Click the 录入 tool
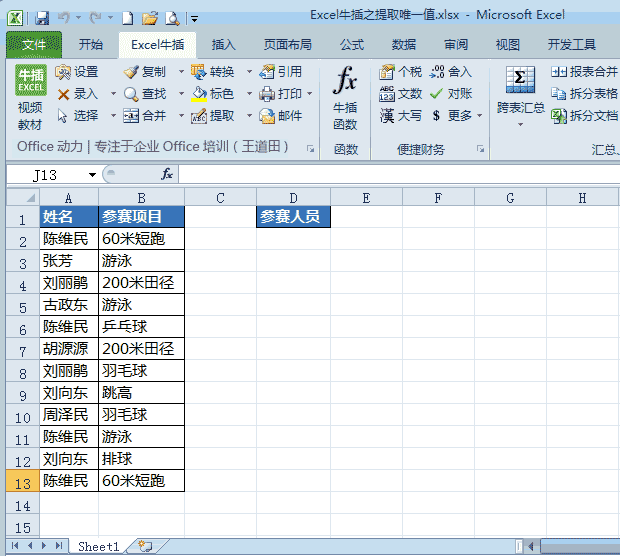 [x=78, y=94]
